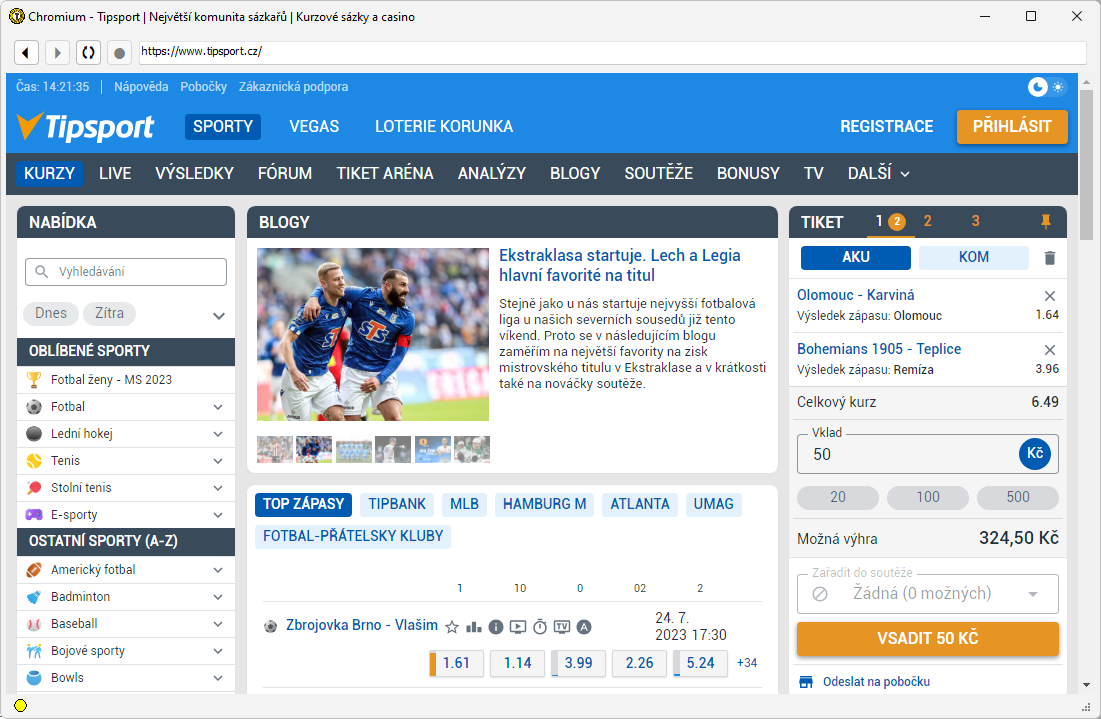The width and height of the screenshot is (1101, 719).
Task: Switch to LOTERIE KORUNKA section
Action: (444, 127)
